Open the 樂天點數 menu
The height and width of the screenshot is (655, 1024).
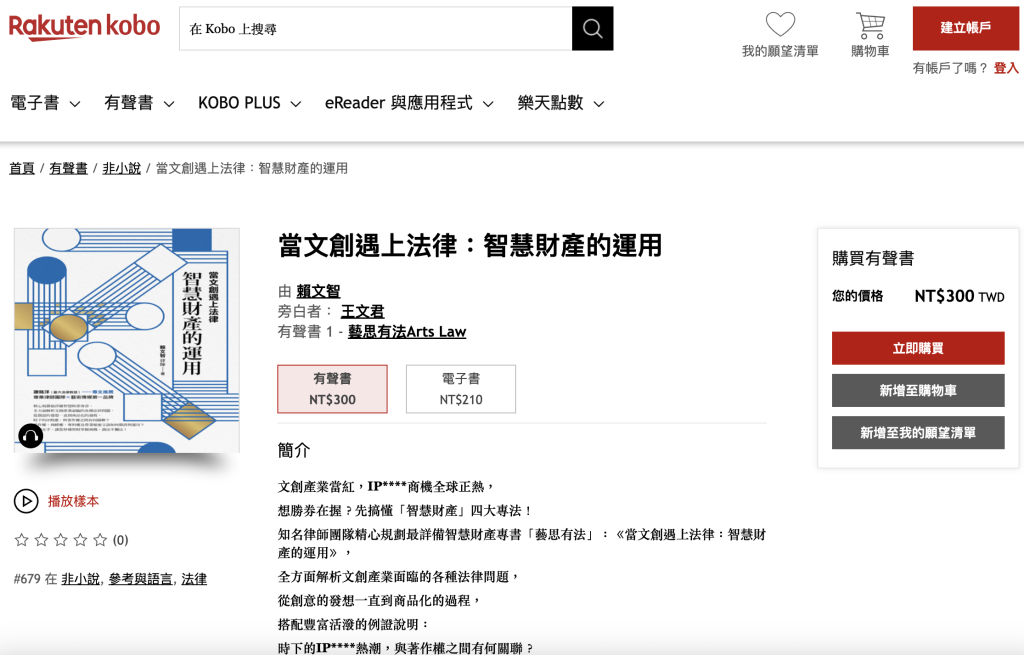pos(560,103)
